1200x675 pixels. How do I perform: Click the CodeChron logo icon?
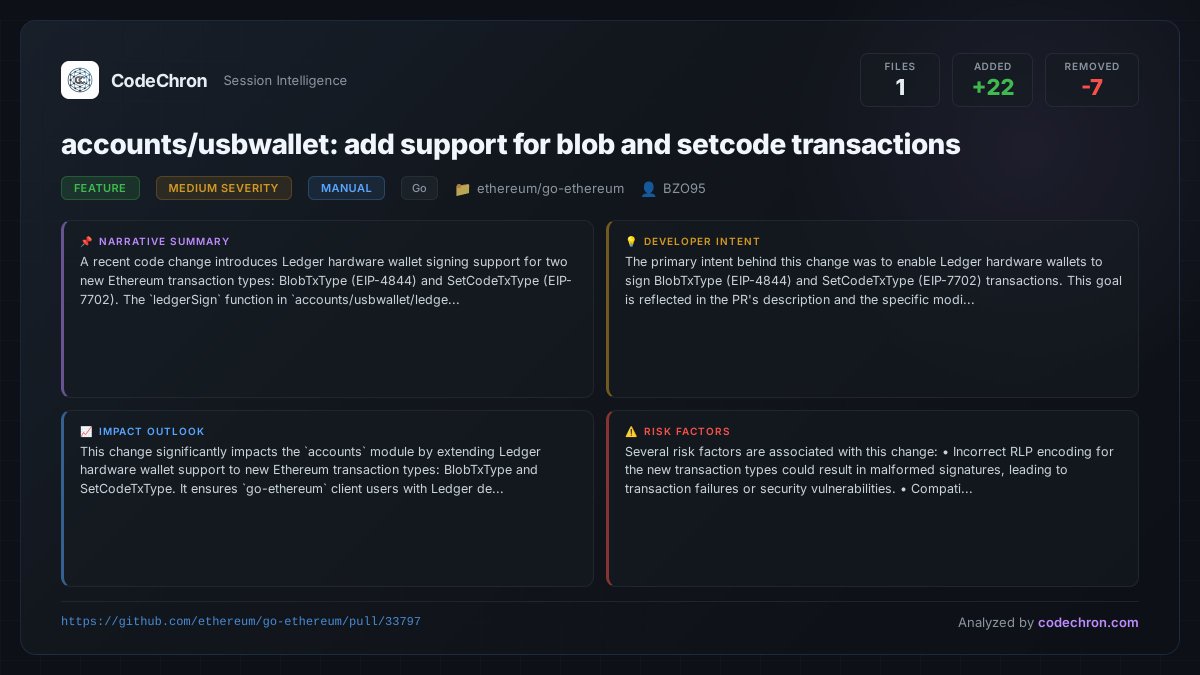point(80,80)
